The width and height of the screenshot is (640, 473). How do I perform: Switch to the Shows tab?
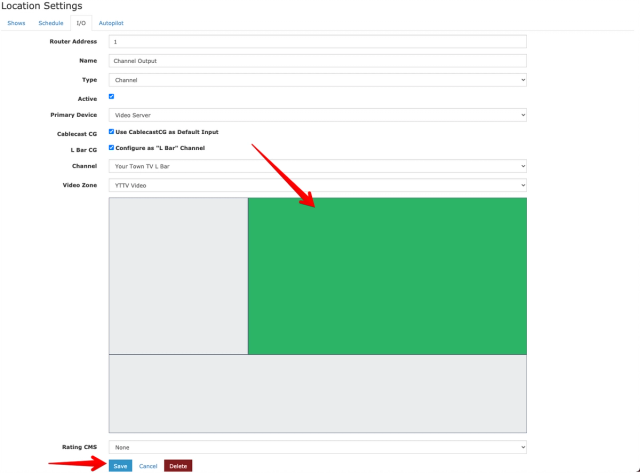click(x=16, y=23)
